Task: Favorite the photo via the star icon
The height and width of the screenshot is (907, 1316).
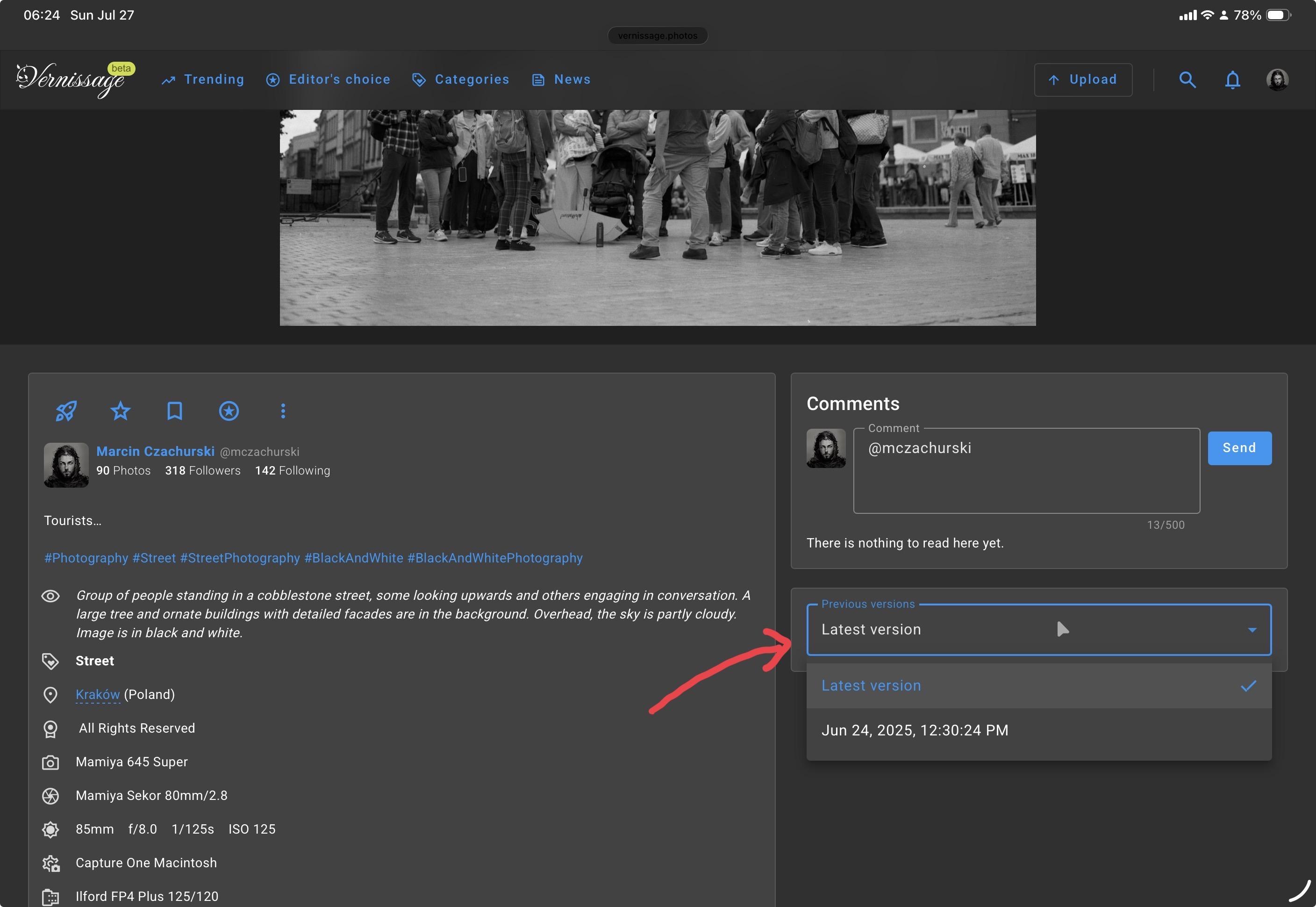Action: [120, 411]
